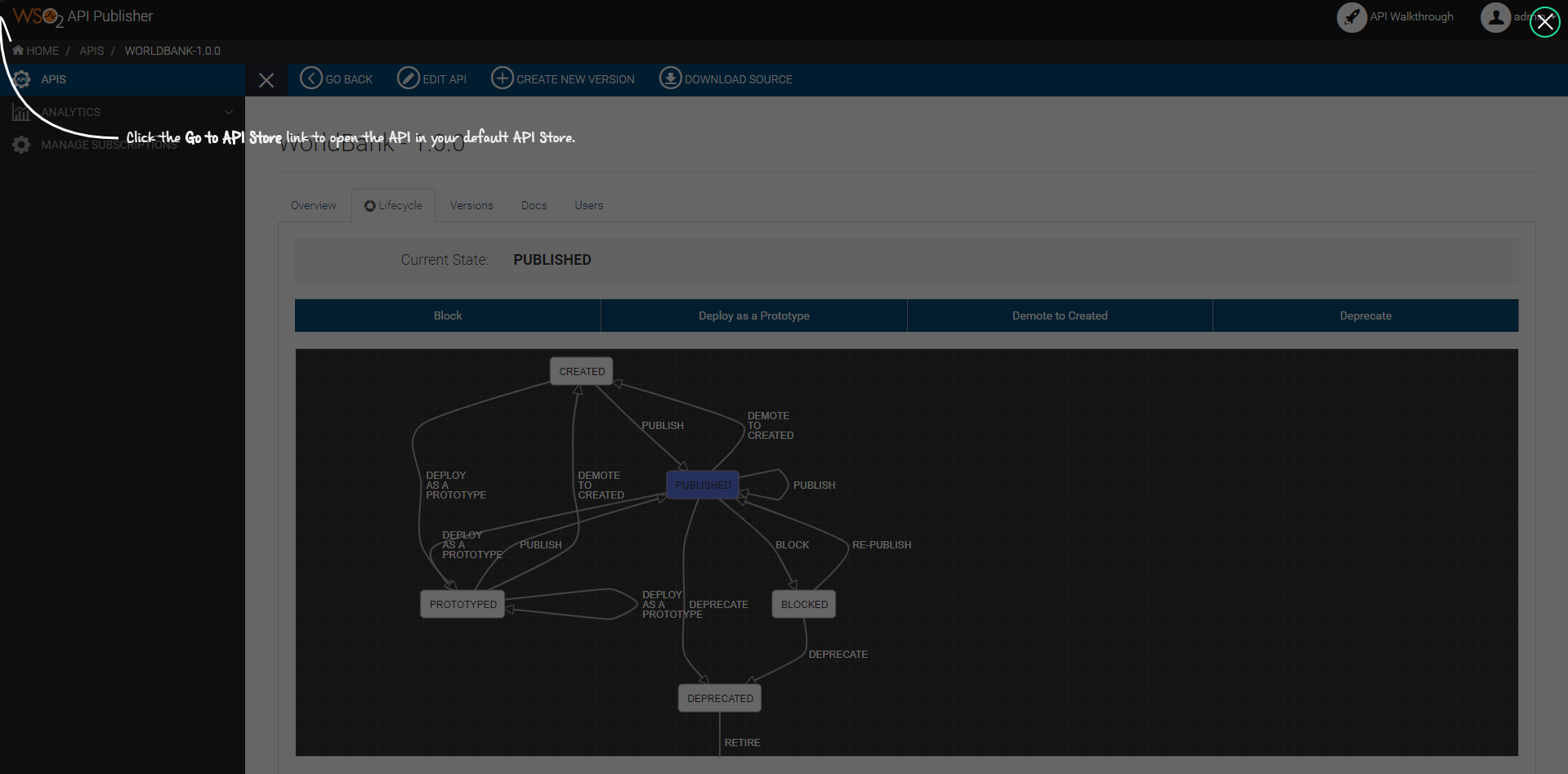The height and width of the screenshot is (774, 1568).
Task: Select Block in the lifecycle action bar
Action: pyautogui.click(x=447, y=315)
